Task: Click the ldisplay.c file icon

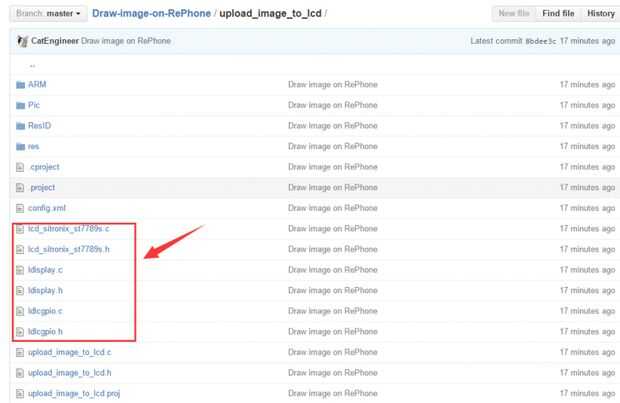Action: (x=20, y=270)
